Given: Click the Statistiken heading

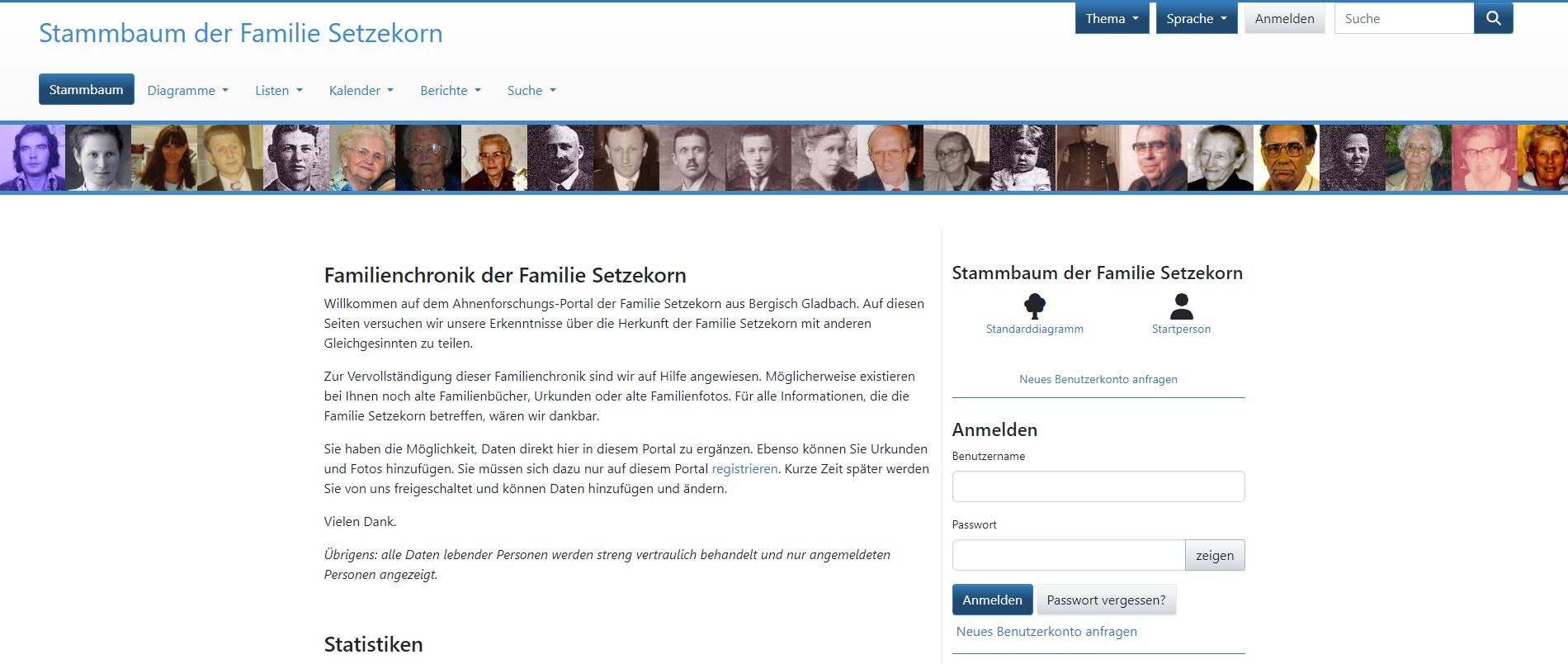Looking at the screenshot, I should (373, 644).
